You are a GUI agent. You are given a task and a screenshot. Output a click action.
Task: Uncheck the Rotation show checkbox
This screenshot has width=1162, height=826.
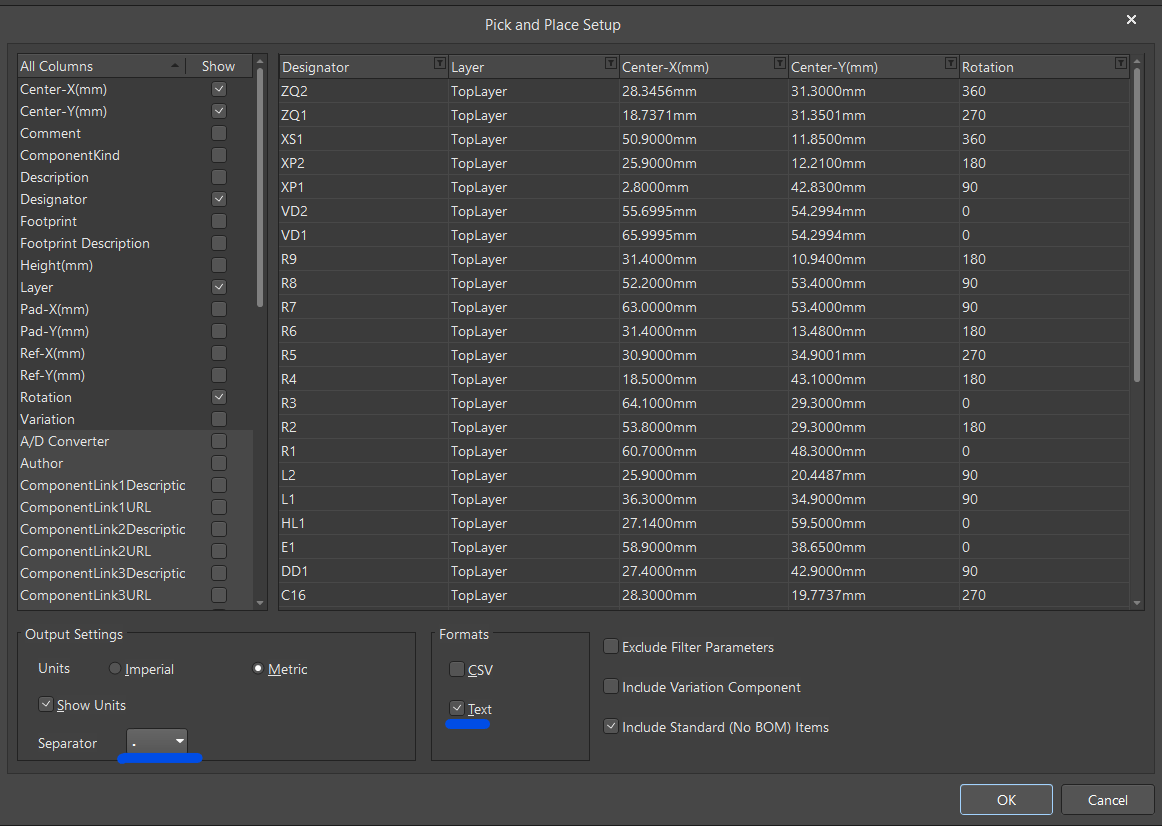click(219, 397)
